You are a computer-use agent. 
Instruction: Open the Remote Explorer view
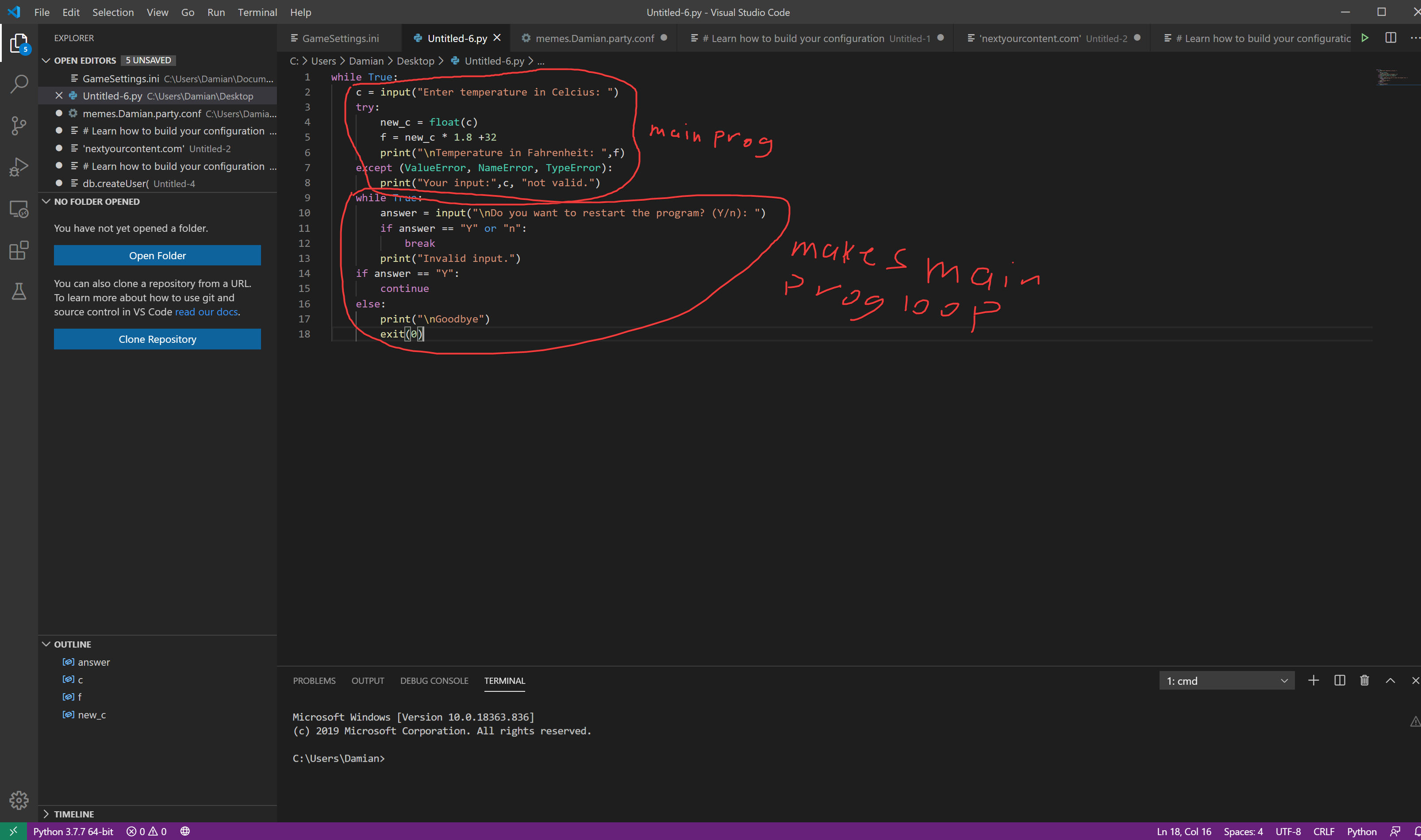(x=19, y=209)
